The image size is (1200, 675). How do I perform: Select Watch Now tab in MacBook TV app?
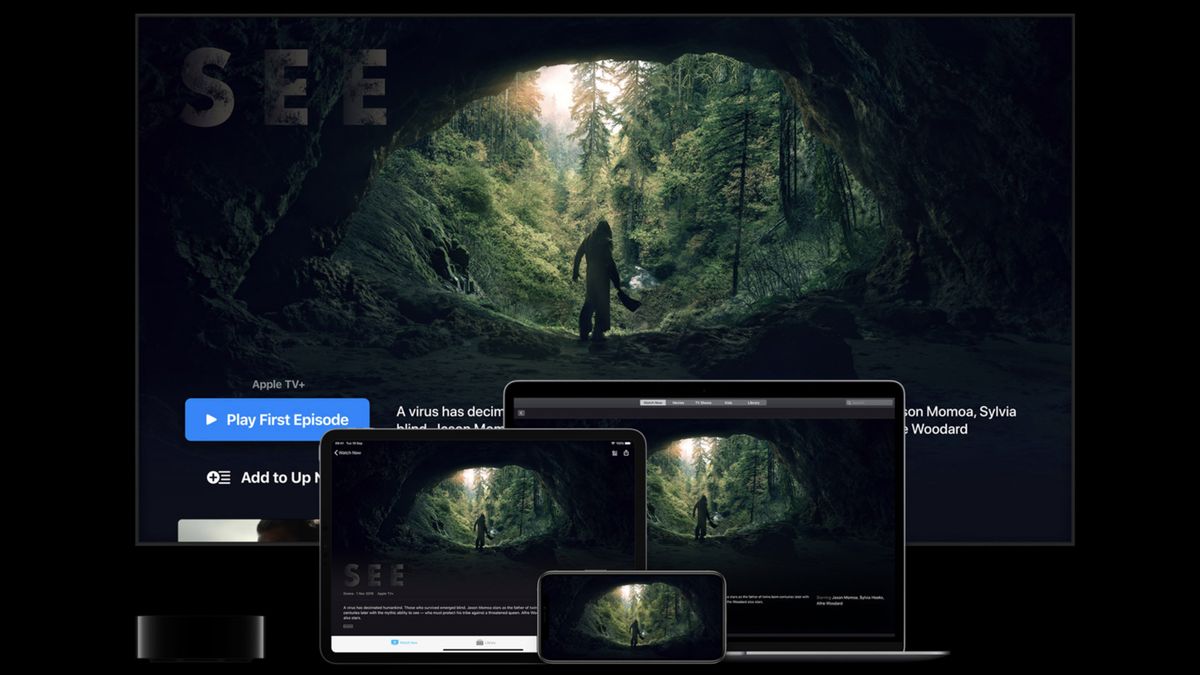[x=653, y=403]
